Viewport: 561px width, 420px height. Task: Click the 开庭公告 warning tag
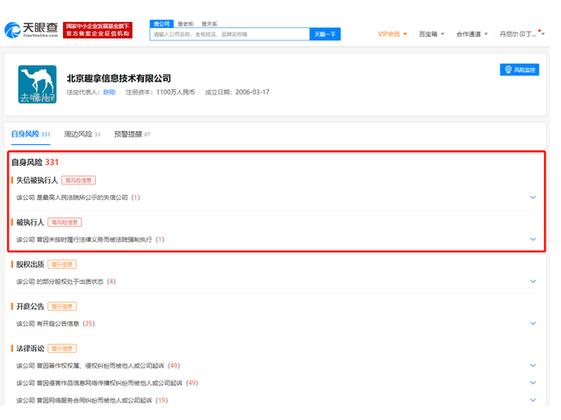(x=62, y=306)
